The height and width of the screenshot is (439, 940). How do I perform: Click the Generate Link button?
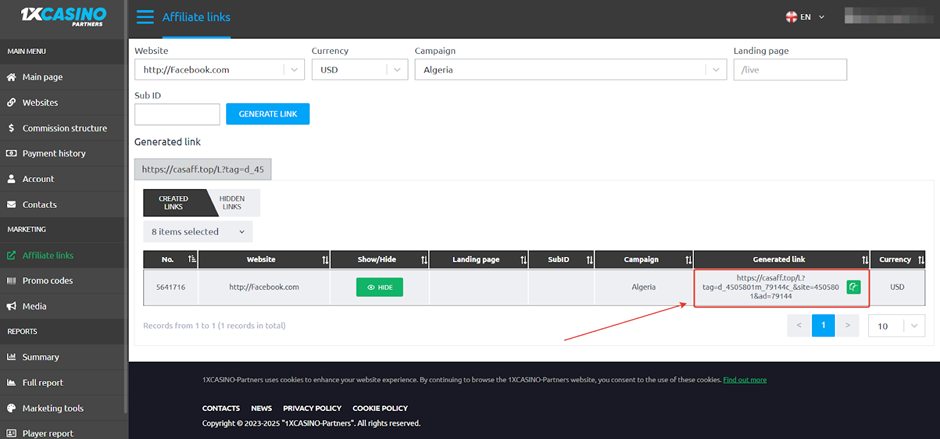tap(267, 114)
